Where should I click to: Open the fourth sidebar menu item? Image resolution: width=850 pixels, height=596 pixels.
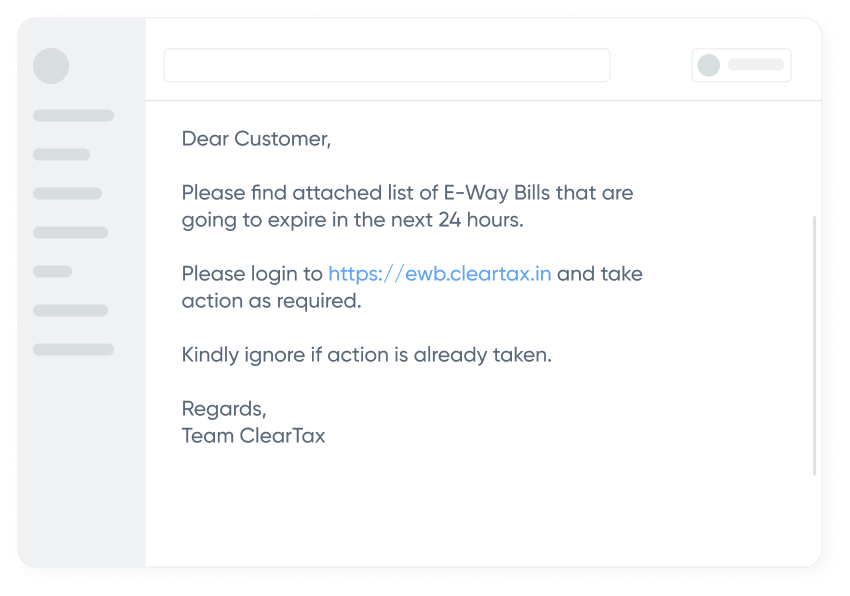click(x=70, y=232)
